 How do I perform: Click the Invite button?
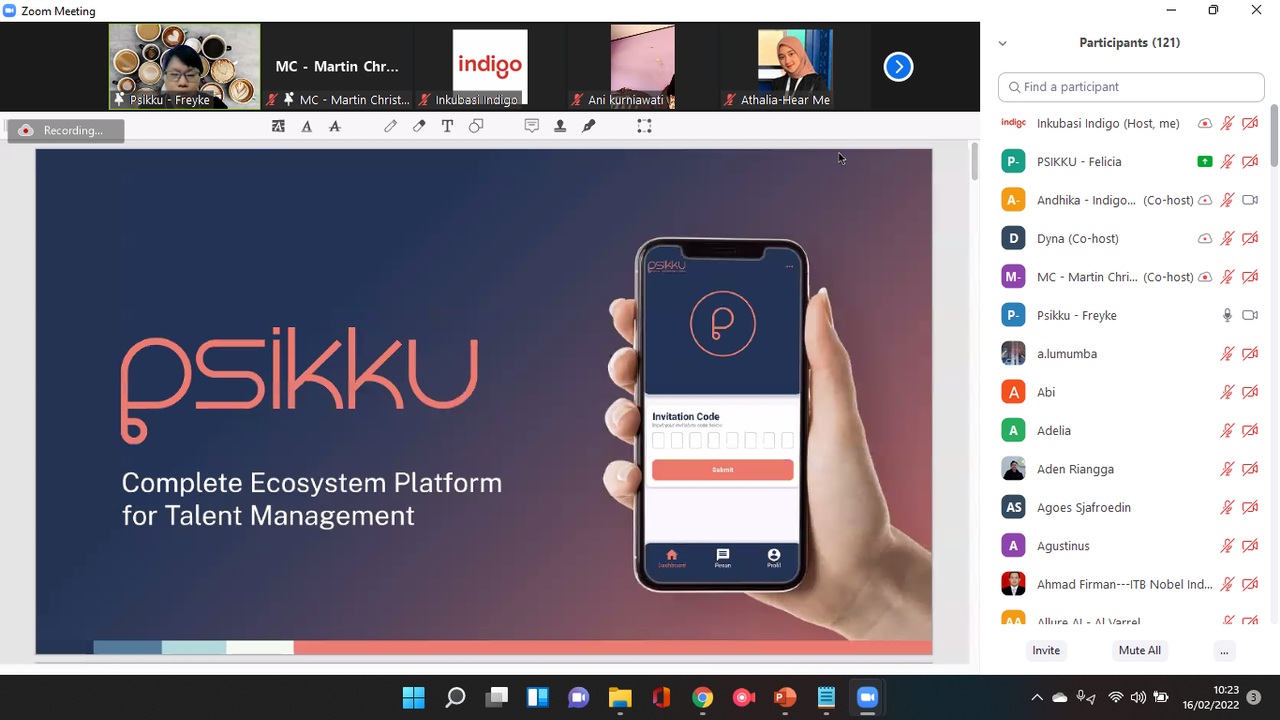[1046, 650]
